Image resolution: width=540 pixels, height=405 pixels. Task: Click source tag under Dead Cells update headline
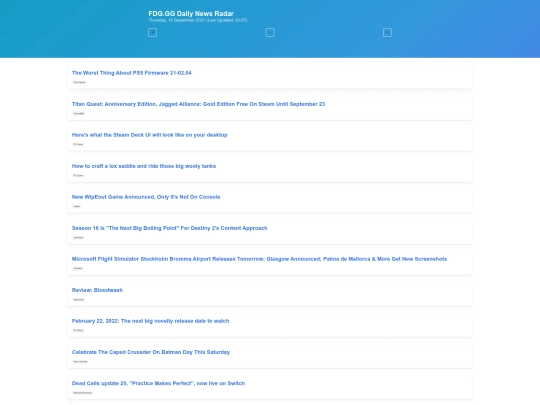pos(83,392)
